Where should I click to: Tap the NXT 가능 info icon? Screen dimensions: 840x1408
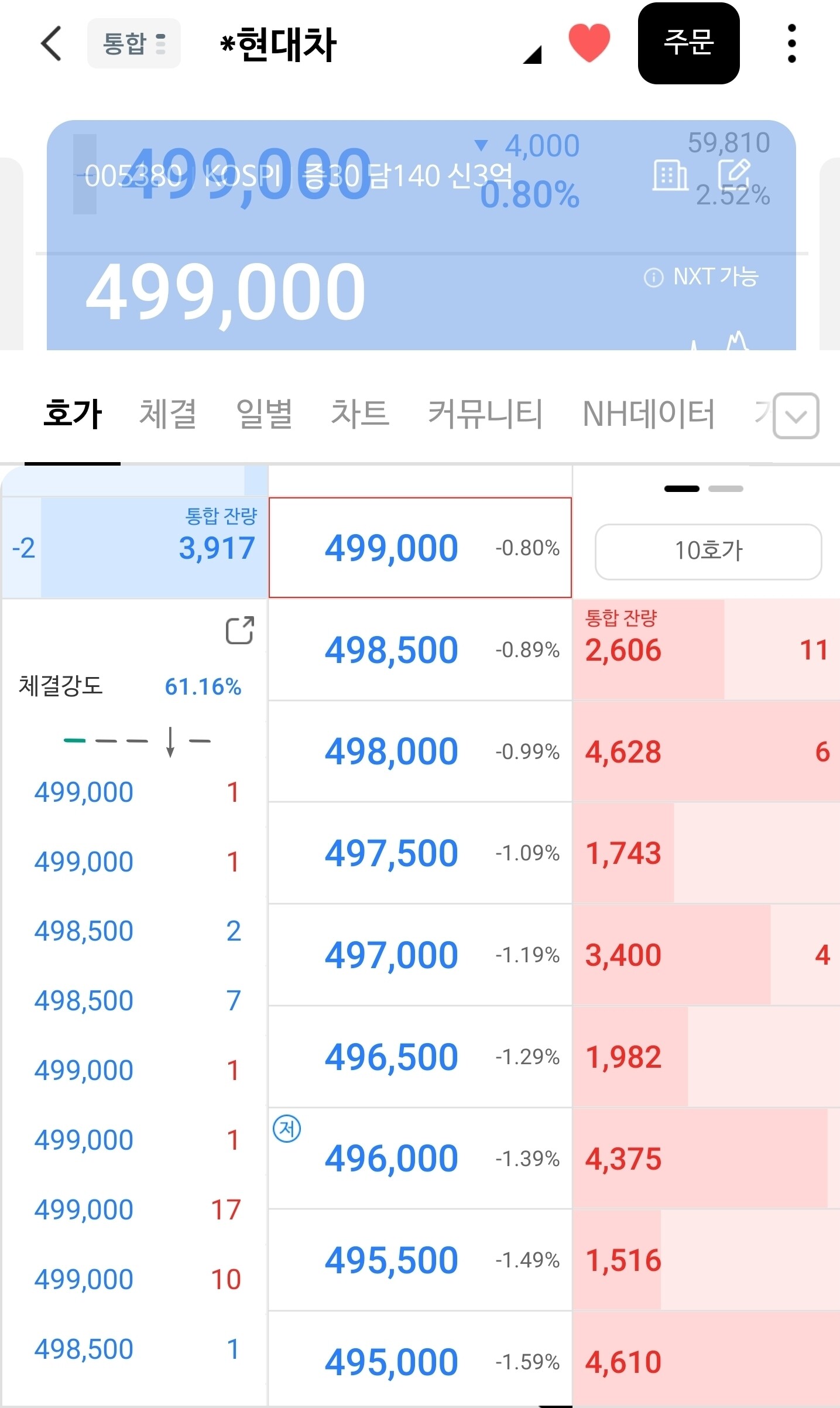[x=653, y=277]
